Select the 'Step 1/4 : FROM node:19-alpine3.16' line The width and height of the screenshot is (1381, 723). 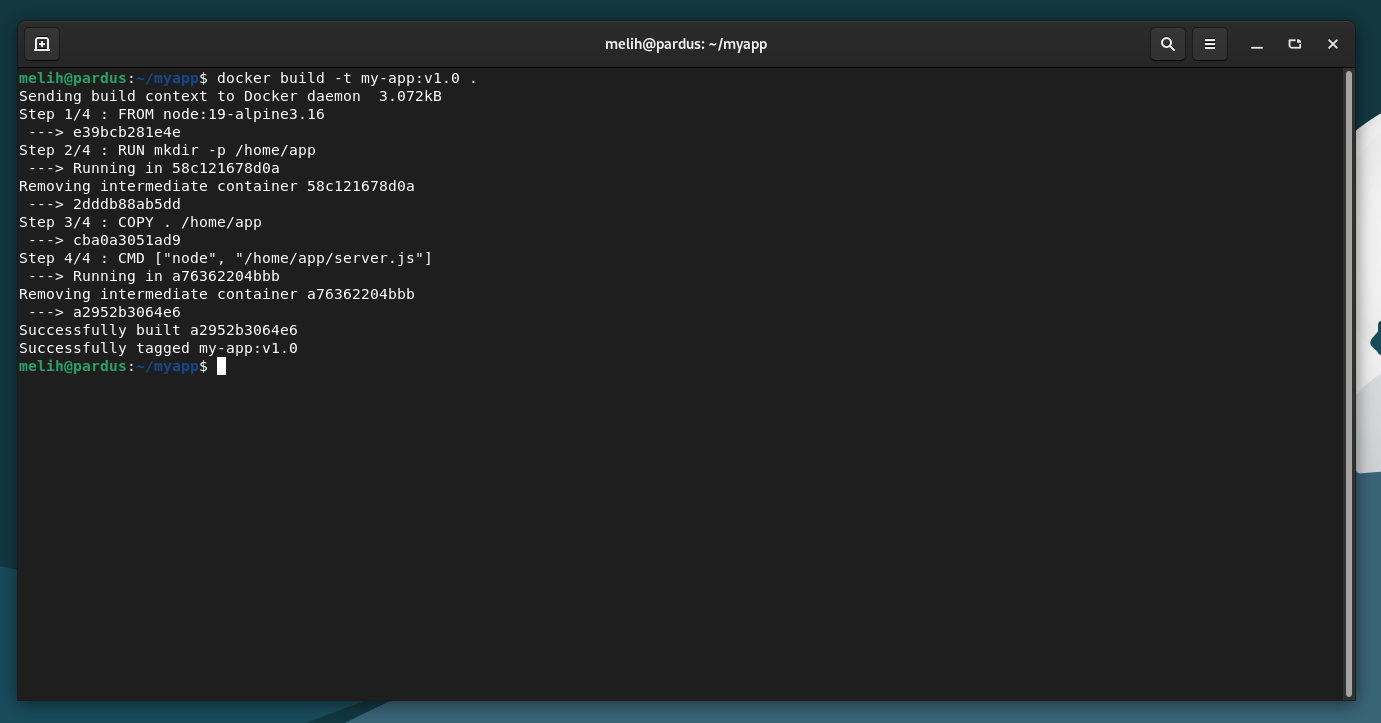(x=172, y=114)
